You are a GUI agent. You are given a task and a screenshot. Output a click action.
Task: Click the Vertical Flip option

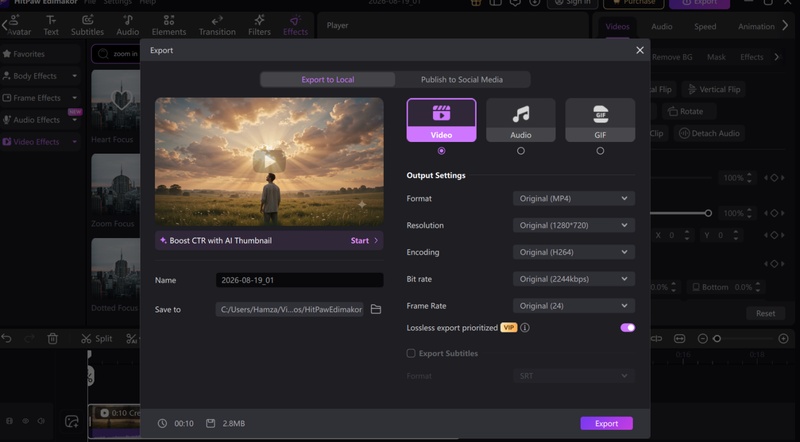click(x=714, y=89)
